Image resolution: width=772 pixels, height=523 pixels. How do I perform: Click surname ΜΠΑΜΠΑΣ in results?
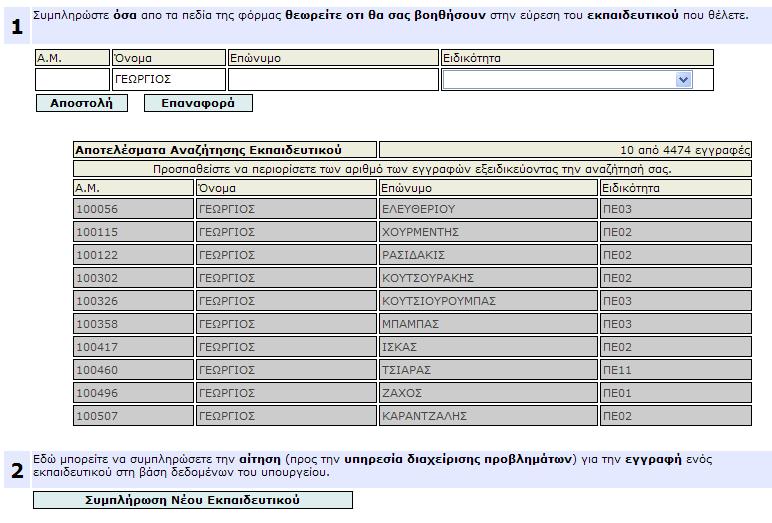(x=410, y=324)
